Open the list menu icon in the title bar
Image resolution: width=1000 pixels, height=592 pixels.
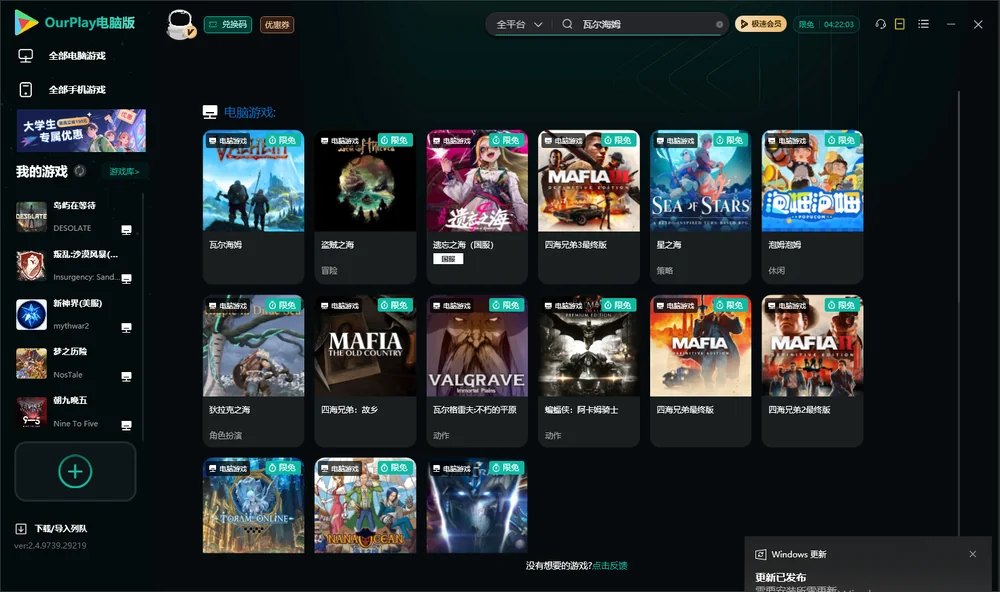coord(923,24)
